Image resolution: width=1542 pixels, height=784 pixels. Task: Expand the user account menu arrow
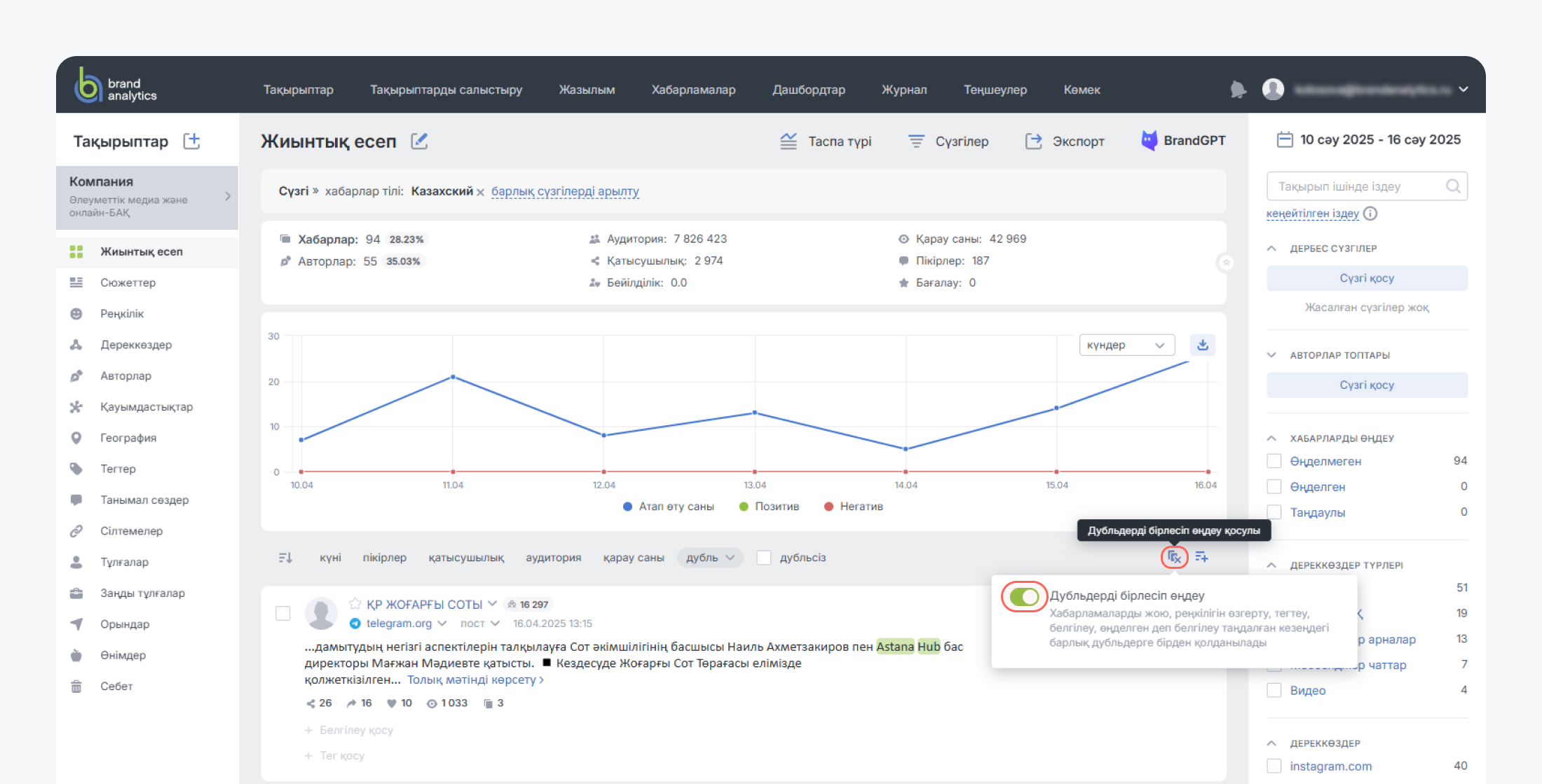point(1463,90)
